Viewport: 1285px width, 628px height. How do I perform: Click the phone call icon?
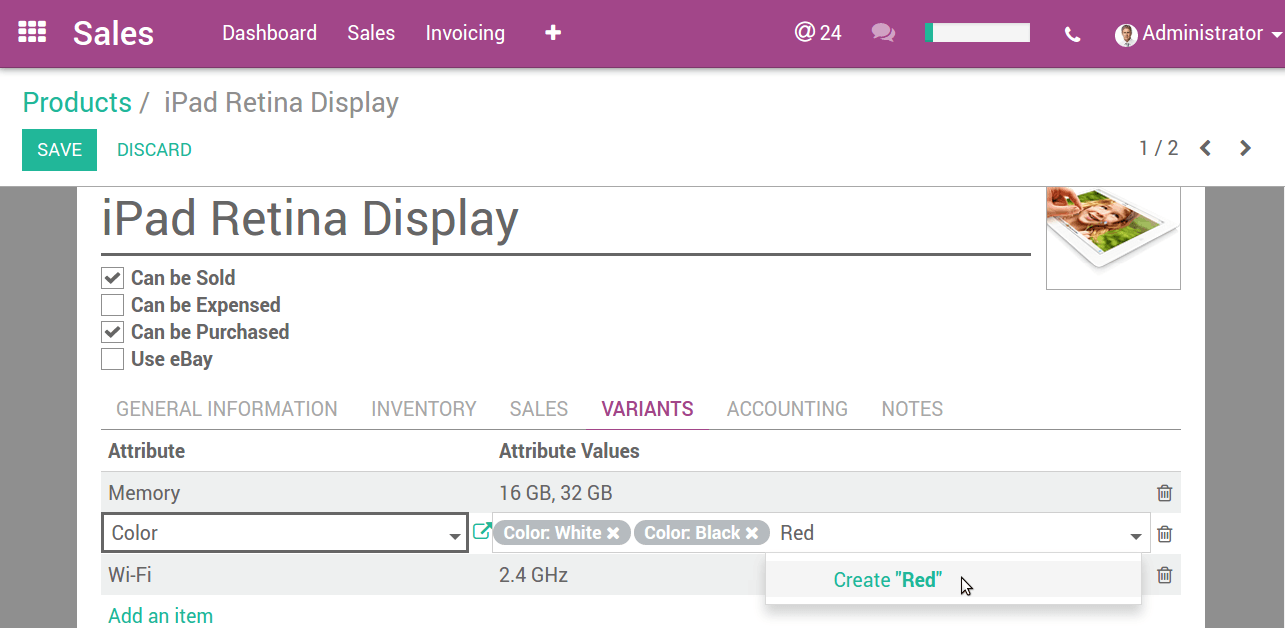click(1072, 33)
